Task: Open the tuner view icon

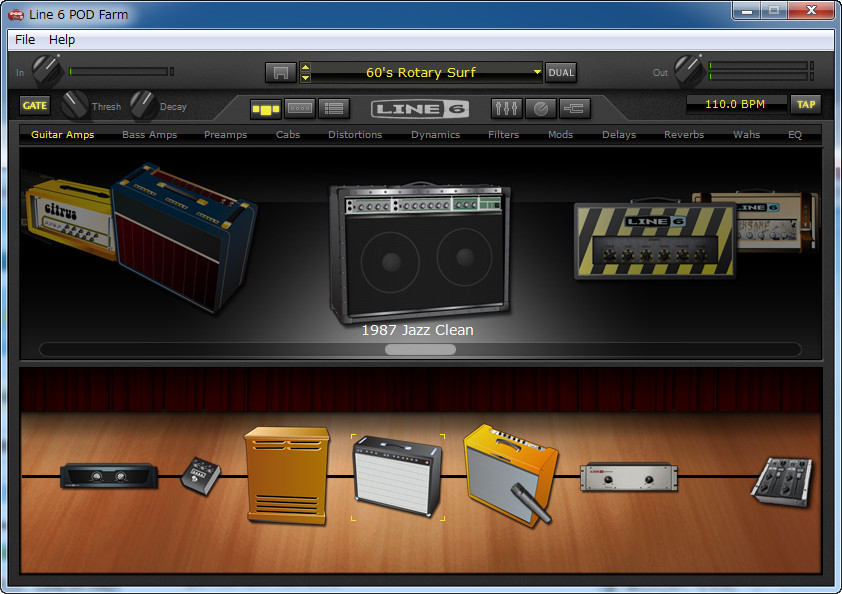Action: click(541, 108)
